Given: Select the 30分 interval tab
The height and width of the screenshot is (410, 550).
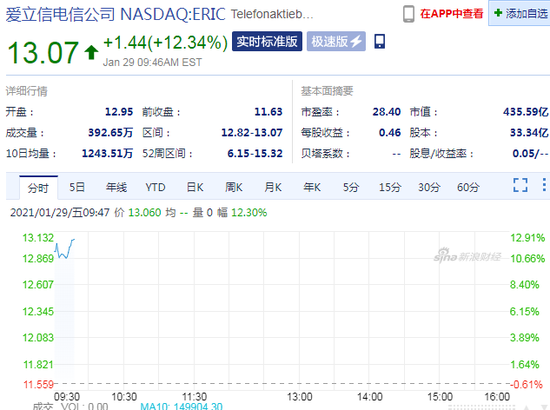Looking at the screenshot, I should [x=429, y=187].
